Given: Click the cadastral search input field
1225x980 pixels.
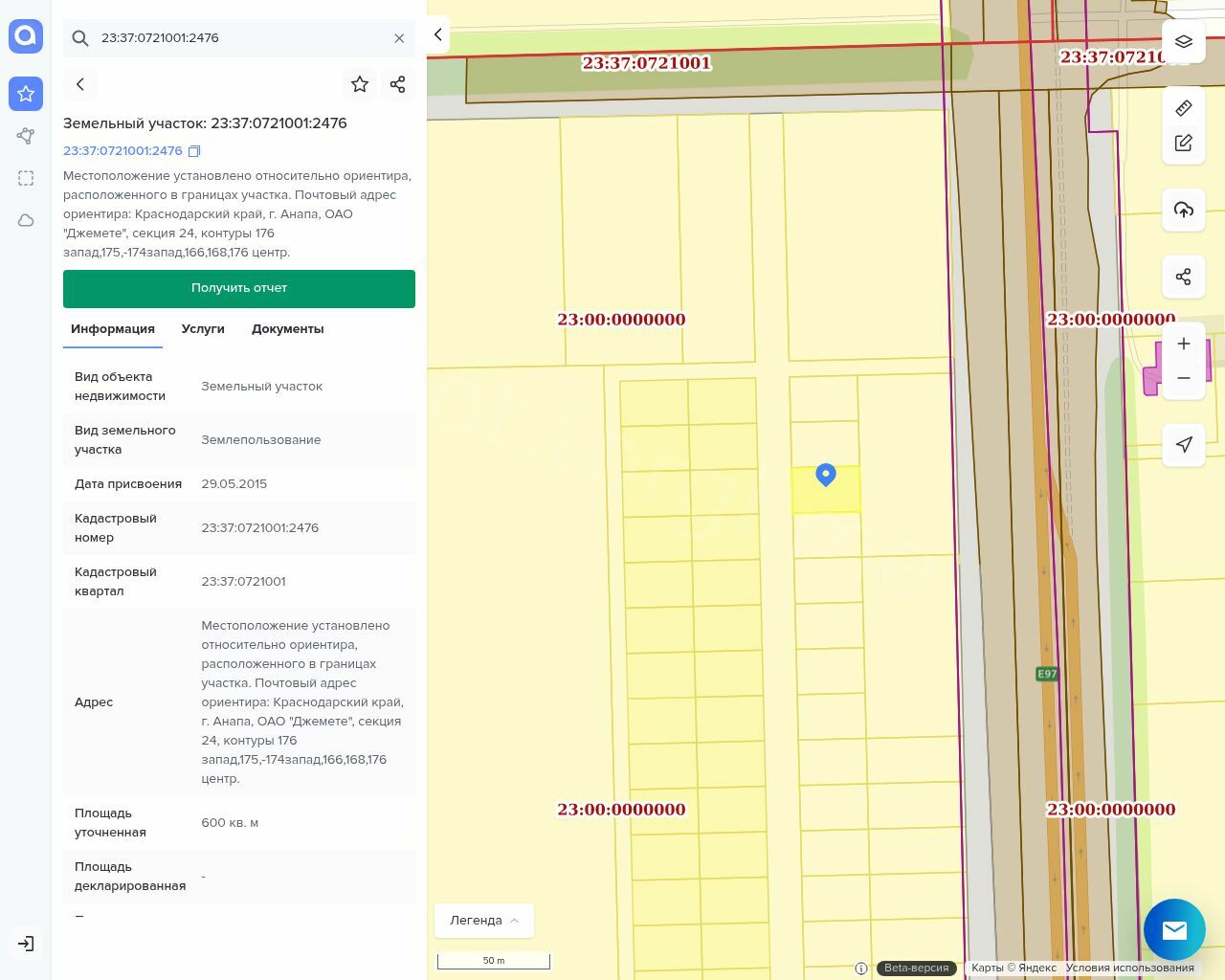Looking at the screenshot, I should 239,38.
